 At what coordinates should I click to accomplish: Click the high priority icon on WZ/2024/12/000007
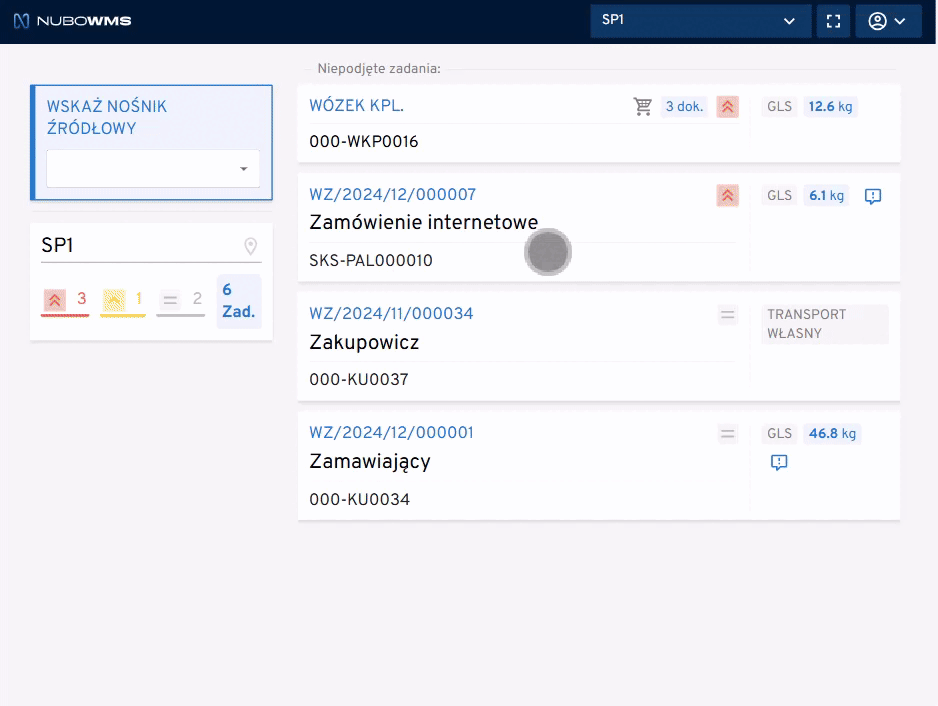pyautogui.click(x=727, y=196)
